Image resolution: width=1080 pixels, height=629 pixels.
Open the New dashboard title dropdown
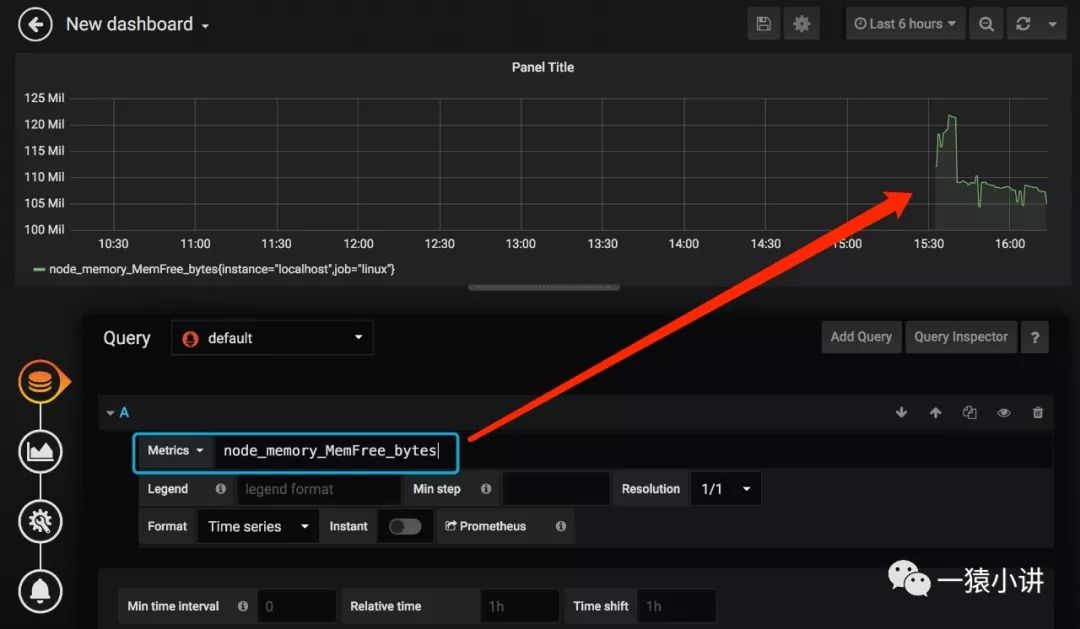[137, 25]
